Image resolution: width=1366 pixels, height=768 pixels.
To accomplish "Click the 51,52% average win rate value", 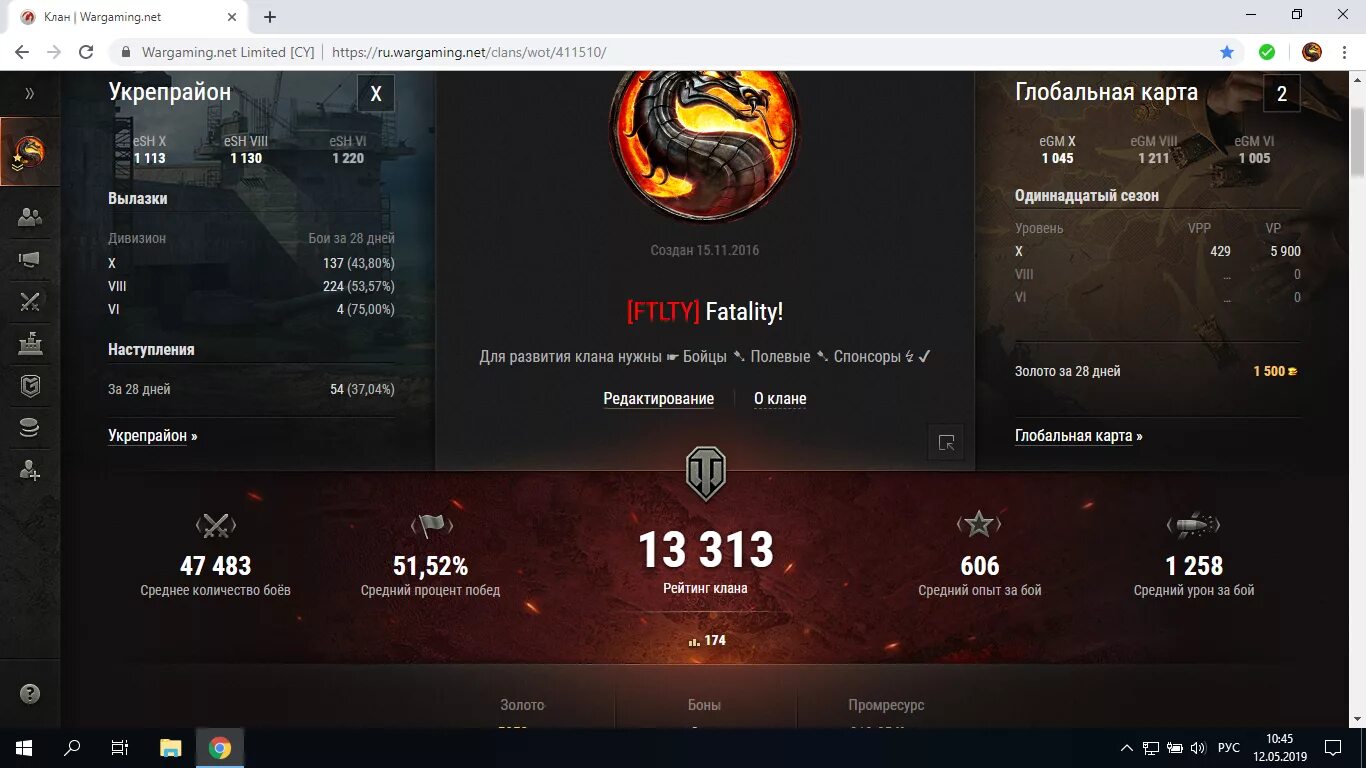I will 430,566.
